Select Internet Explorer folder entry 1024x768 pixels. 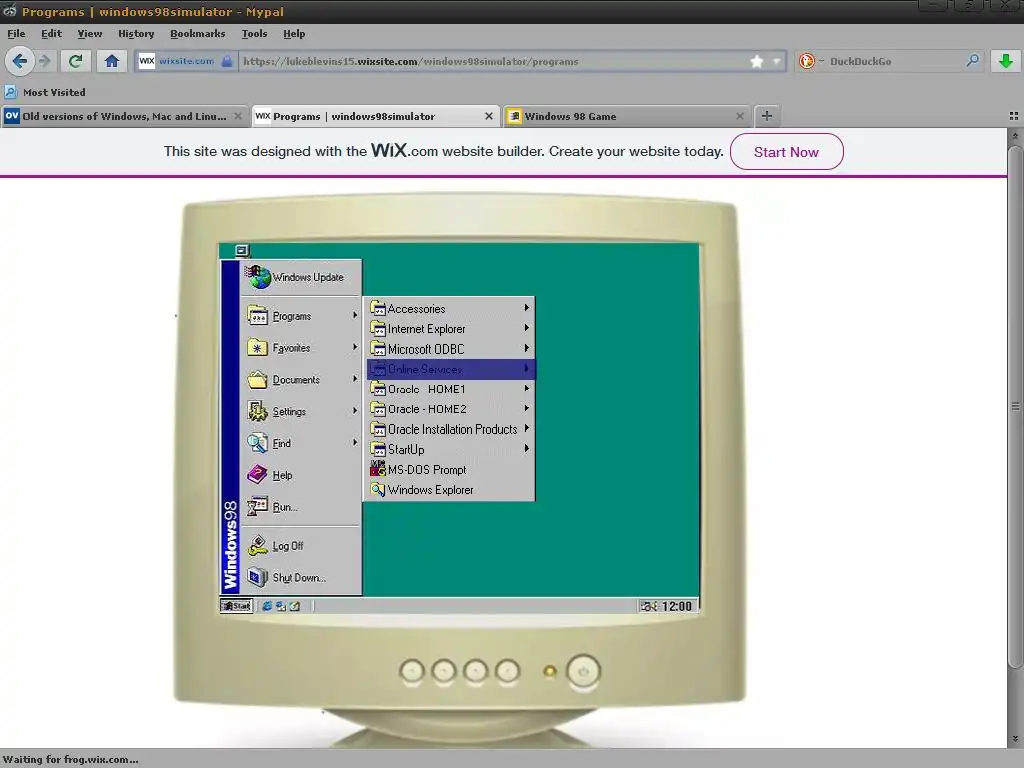[x=451, y=328]
